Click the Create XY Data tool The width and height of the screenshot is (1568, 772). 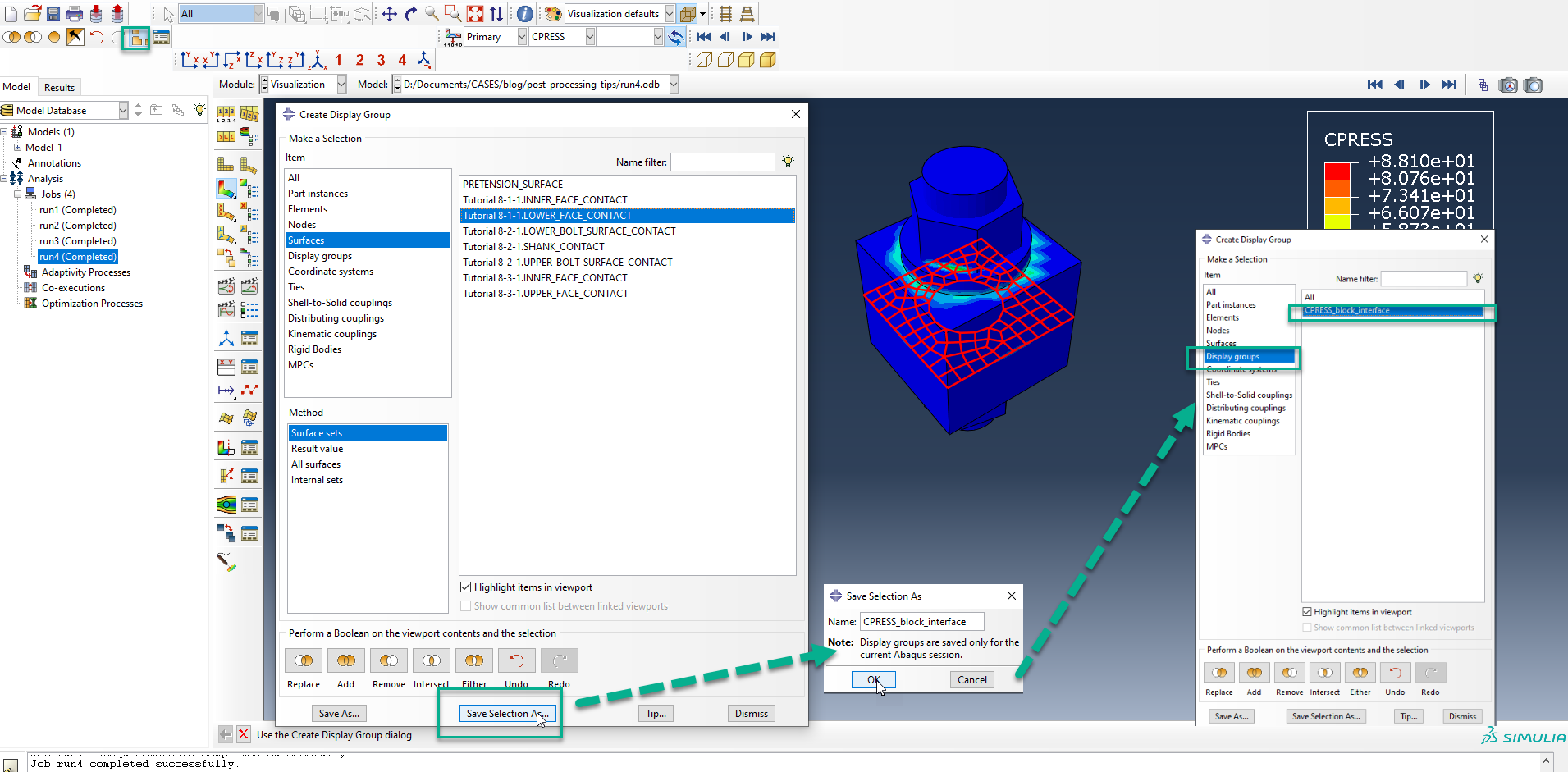[x=226, y=367]
